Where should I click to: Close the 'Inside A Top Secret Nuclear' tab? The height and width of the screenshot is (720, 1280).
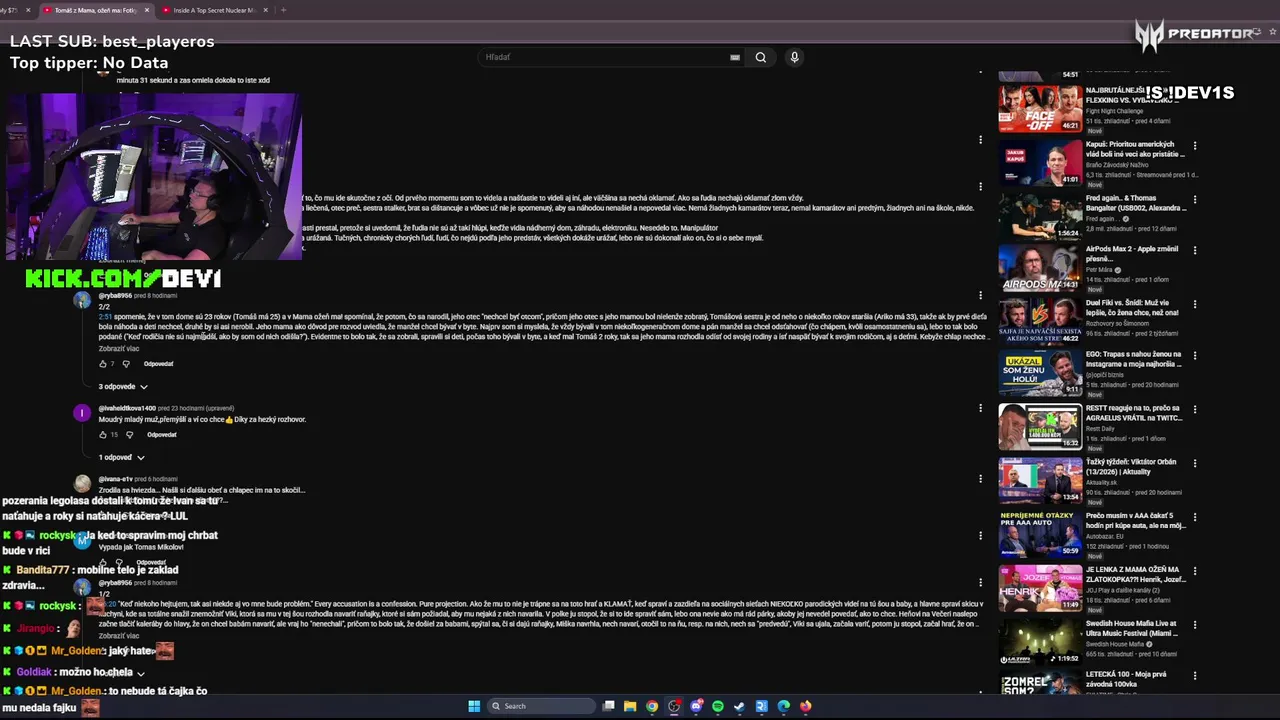[x=266, y=10]
